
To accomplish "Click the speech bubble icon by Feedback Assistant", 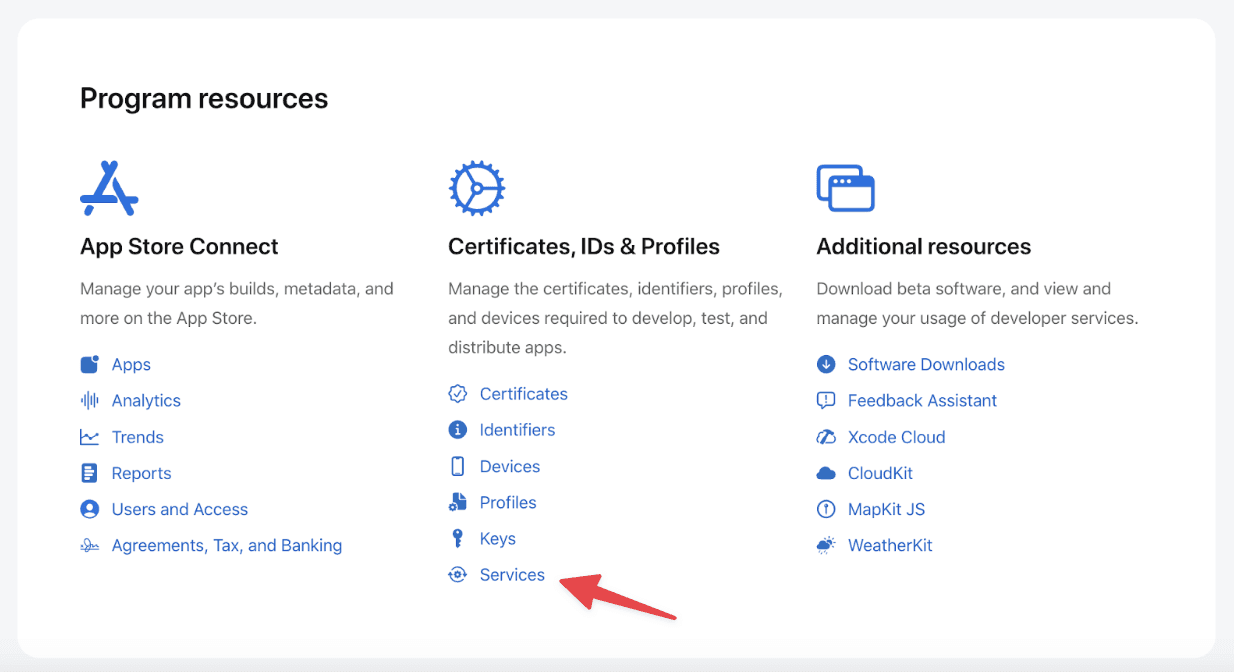I will click(x=826, y=400).
